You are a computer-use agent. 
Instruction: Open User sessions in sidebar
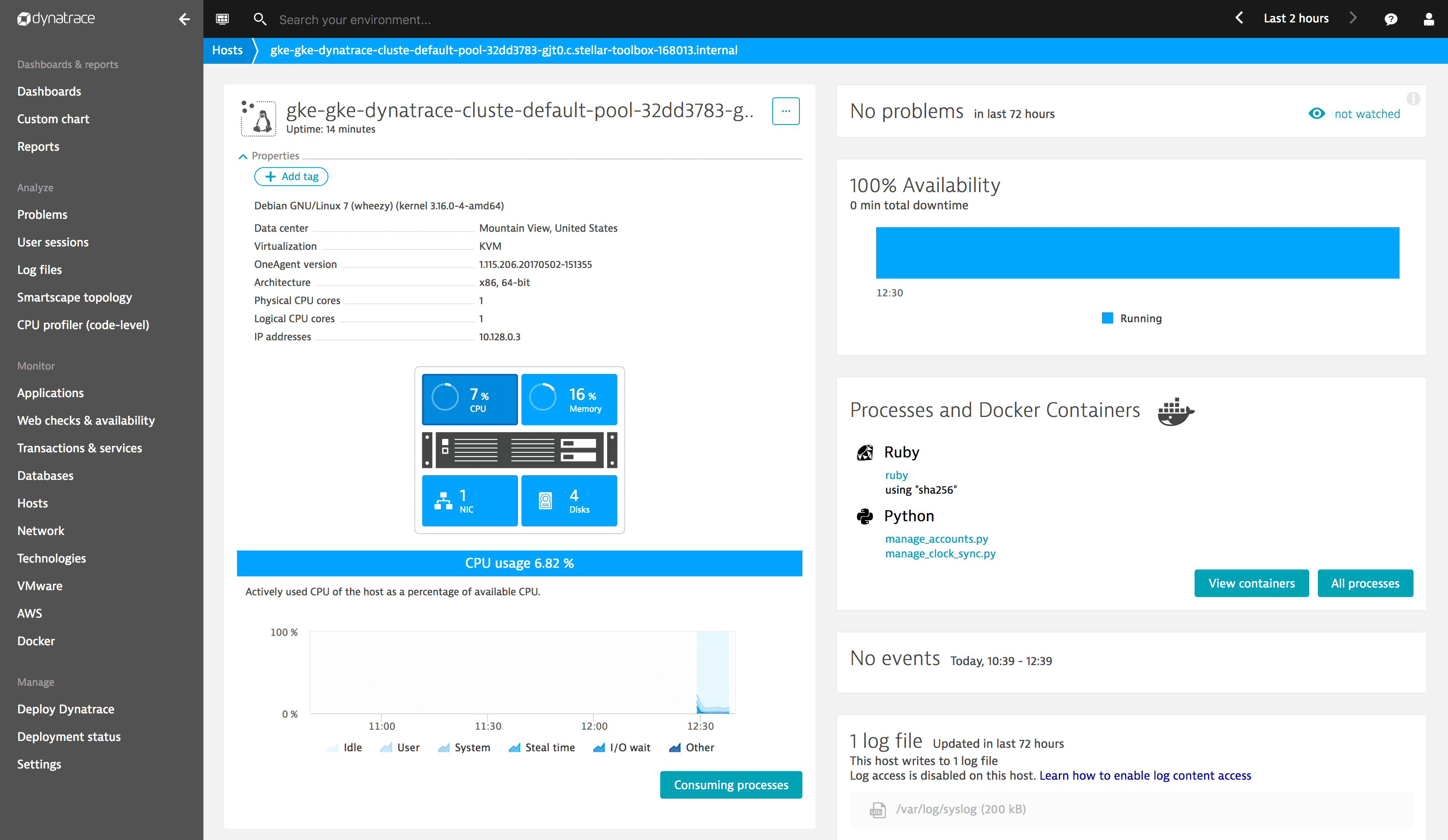click(53, 242)
